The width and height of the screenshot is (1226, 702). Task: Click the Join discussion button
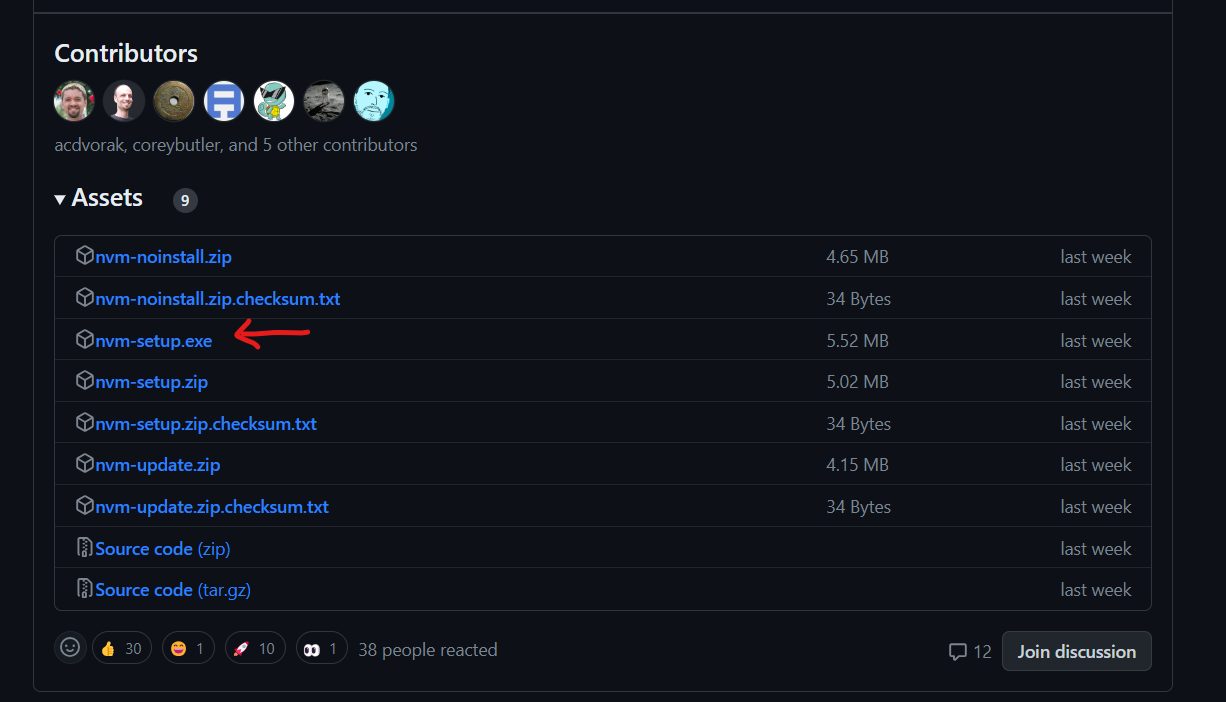tap(1076, 651)
